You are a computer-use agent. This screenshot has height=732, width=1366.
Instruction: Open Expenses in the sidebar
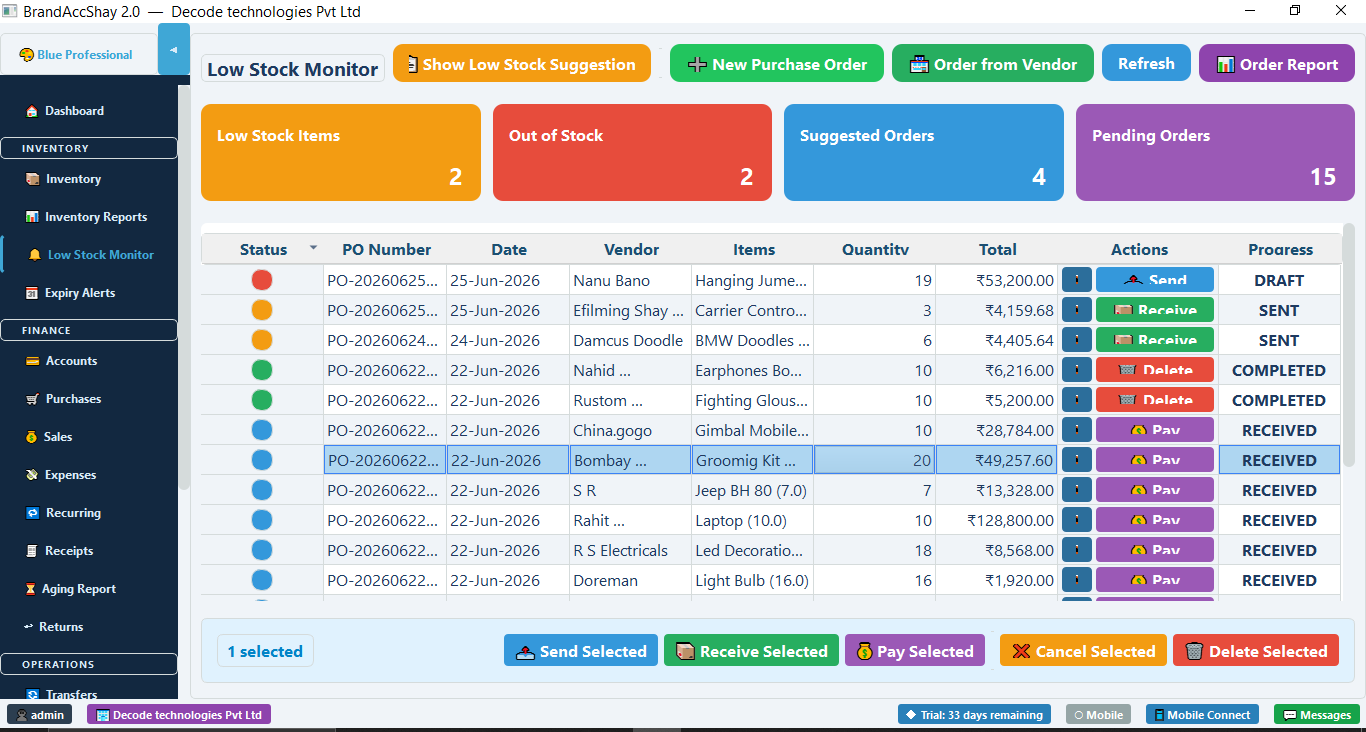pyautogui.click(x=61, y=475)
